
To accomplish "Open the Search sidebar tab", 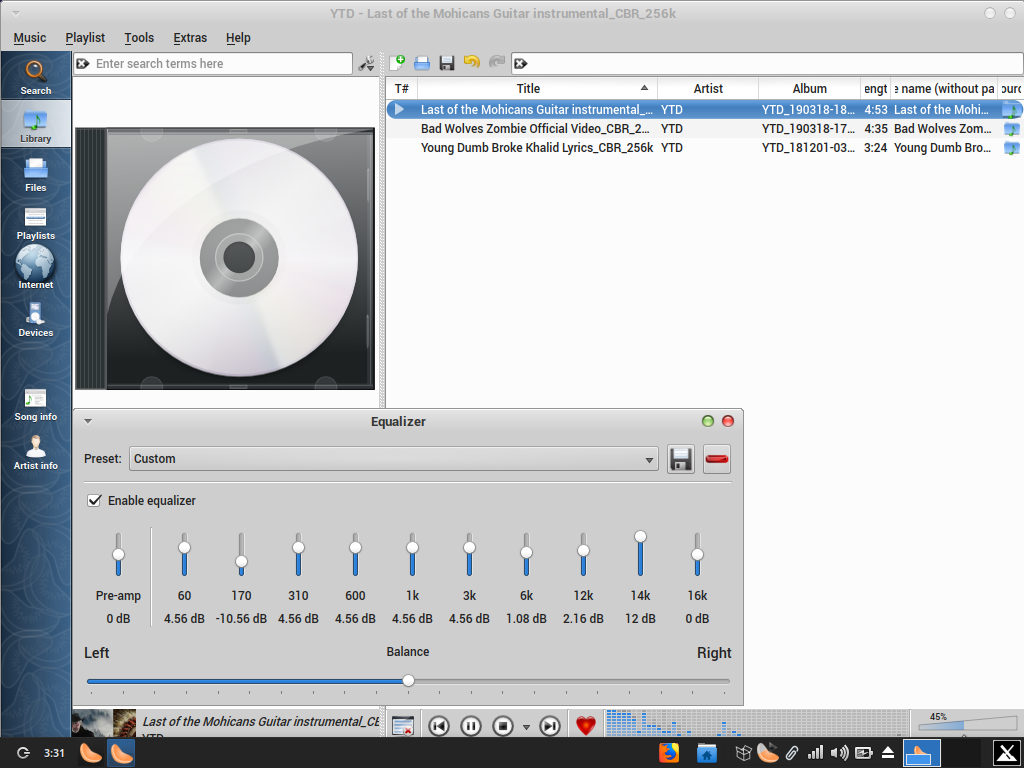I will click(x=35, y=77).
